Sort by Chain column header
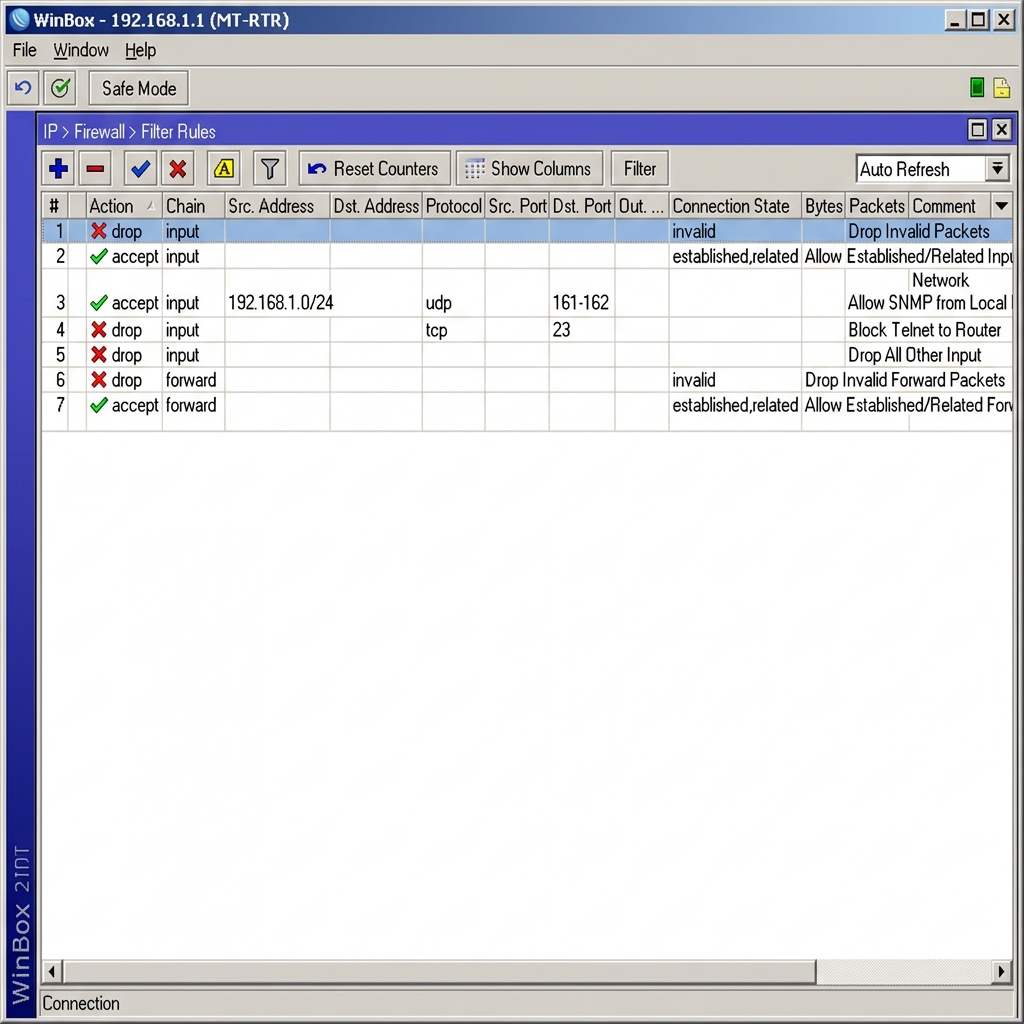This screenshot has width=1024, height=1024. tap(193, 206)
